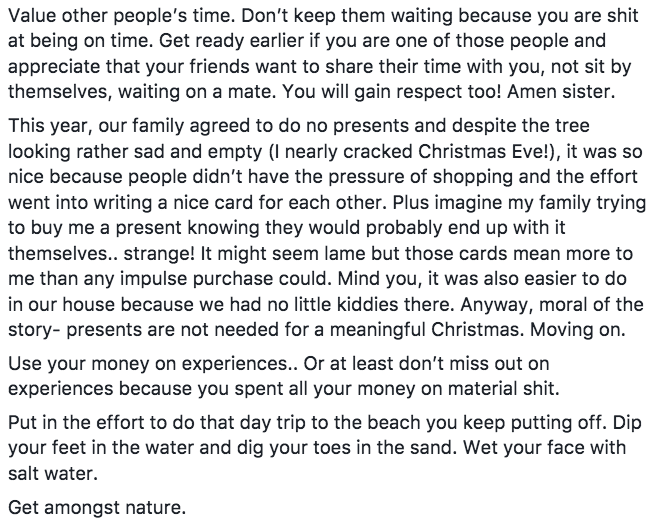Click the line 'Get amongst nature.'
651x526 pixels.
97,508
